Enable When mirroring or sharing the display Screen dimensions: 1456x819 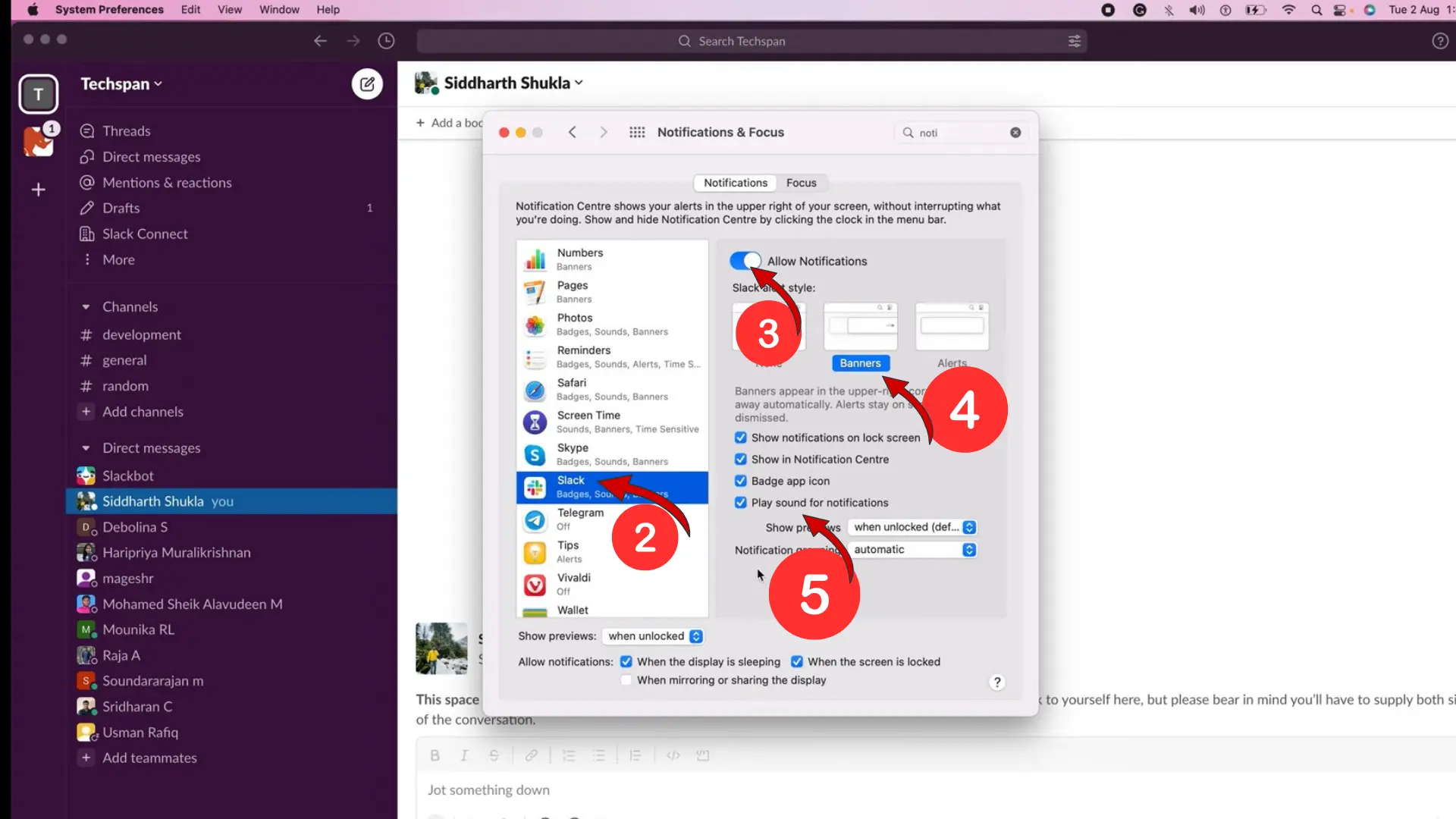click(626, 680)
